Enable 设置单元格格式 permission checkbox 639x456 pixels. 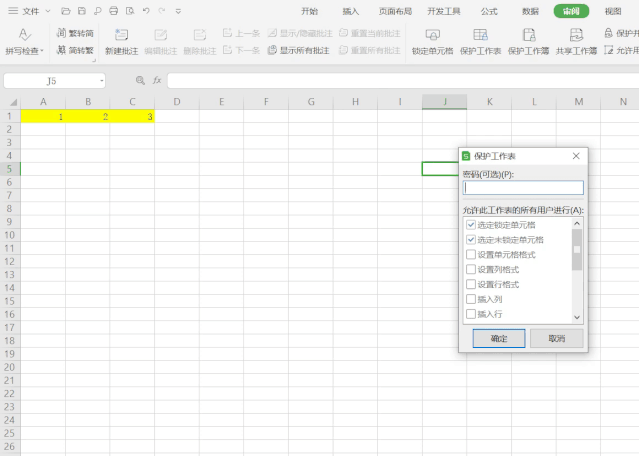(471, 255)
